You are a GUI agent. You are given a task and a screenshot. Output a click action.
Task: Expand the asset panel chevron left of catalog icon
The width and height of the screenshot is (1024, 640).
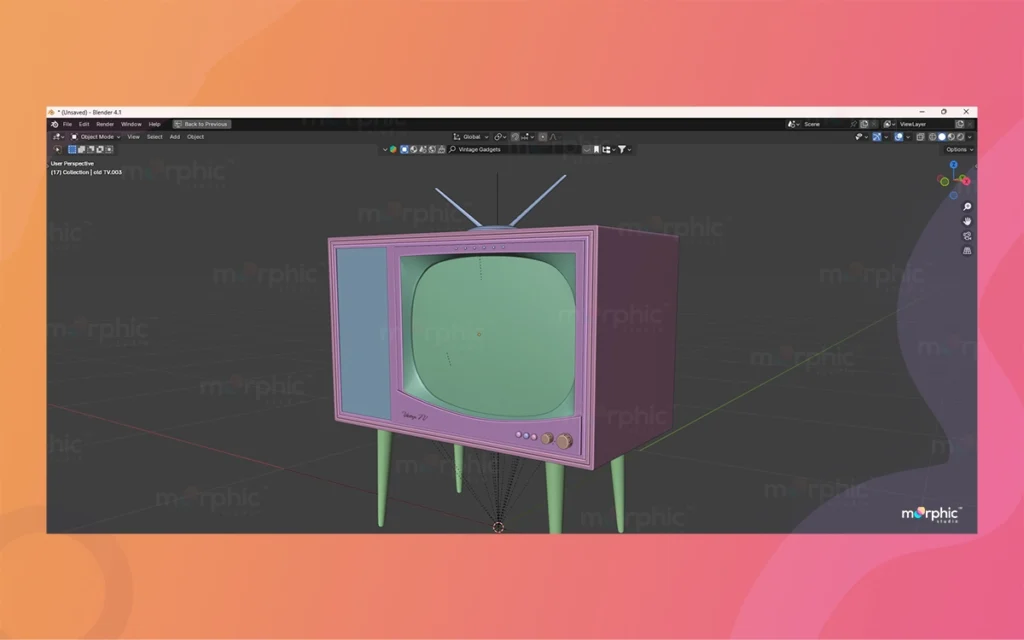click(x=385, y=150)
